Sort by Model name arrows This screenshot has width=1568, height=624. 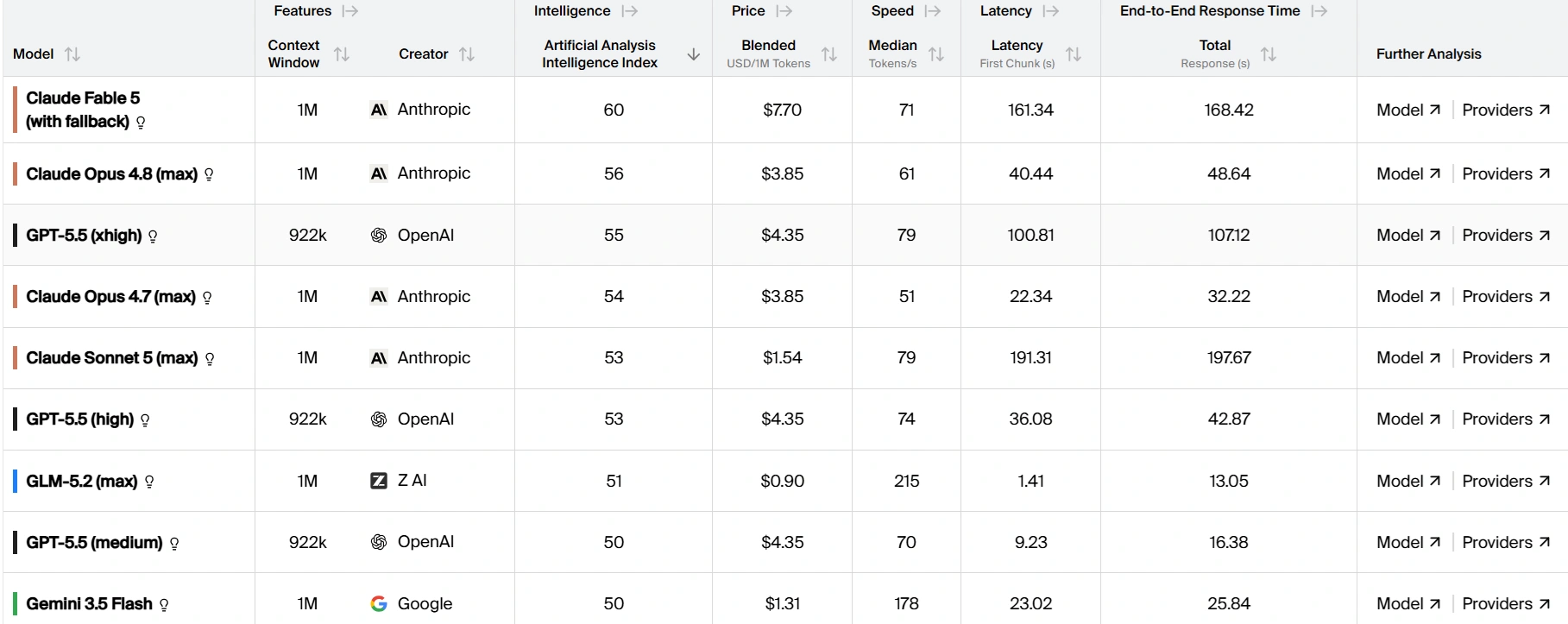tap(72, 54)
